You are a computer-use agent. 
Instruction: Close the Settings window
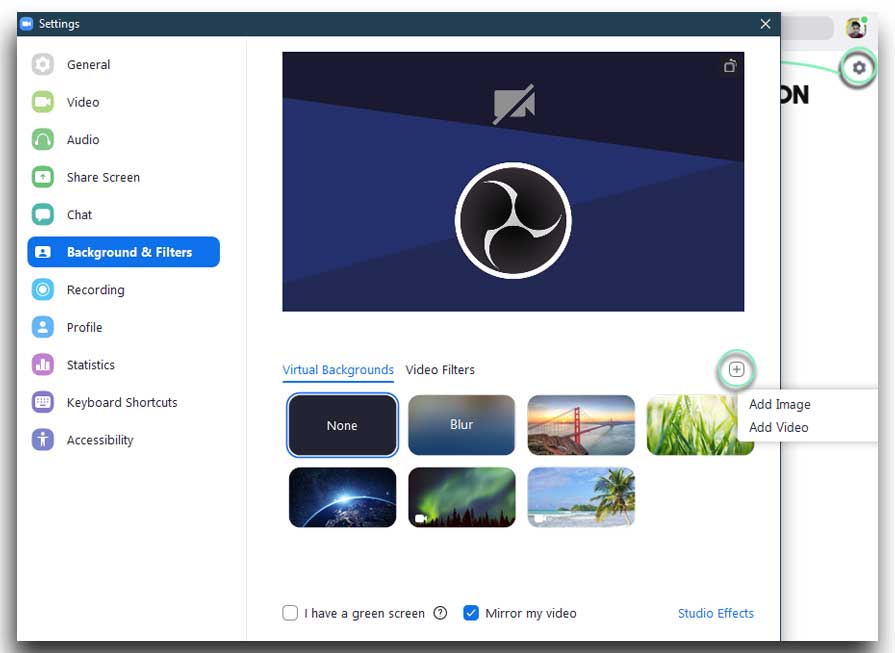click(x=765, y=24)
